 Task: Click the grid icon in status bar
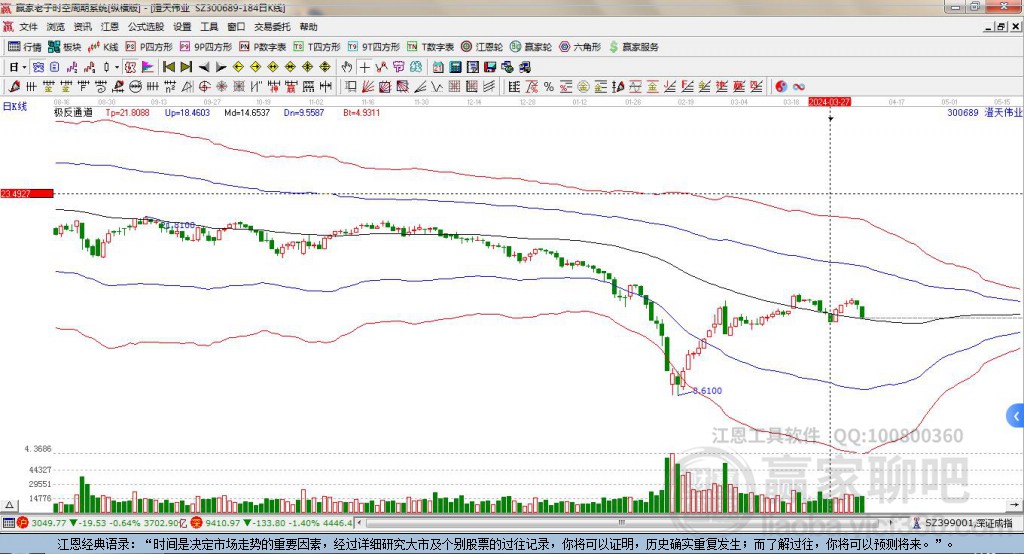point(8,523)
